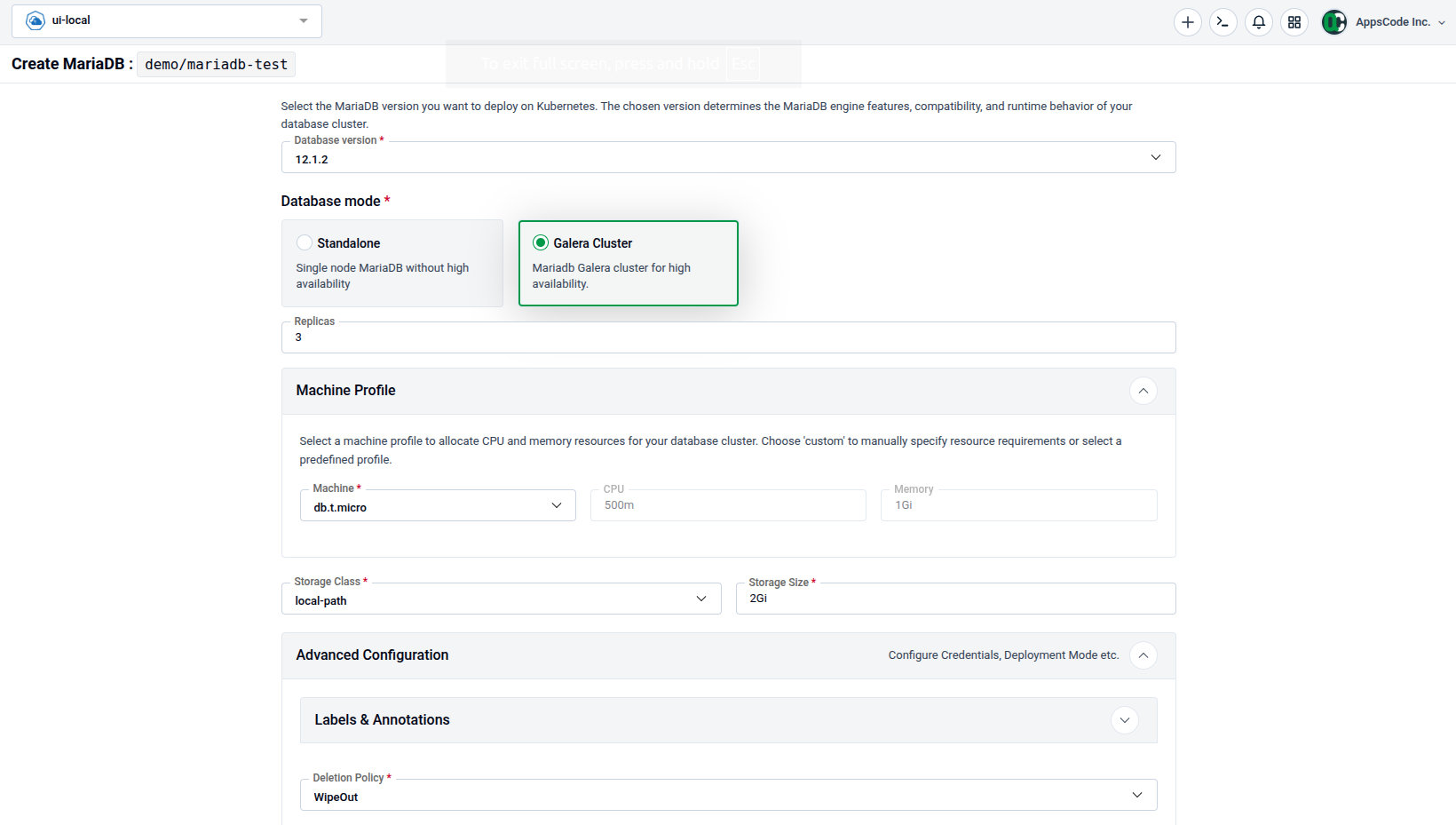Open the Storage Class dropdown
Screen dimensions: 1456x825
(x=501, y=599)
